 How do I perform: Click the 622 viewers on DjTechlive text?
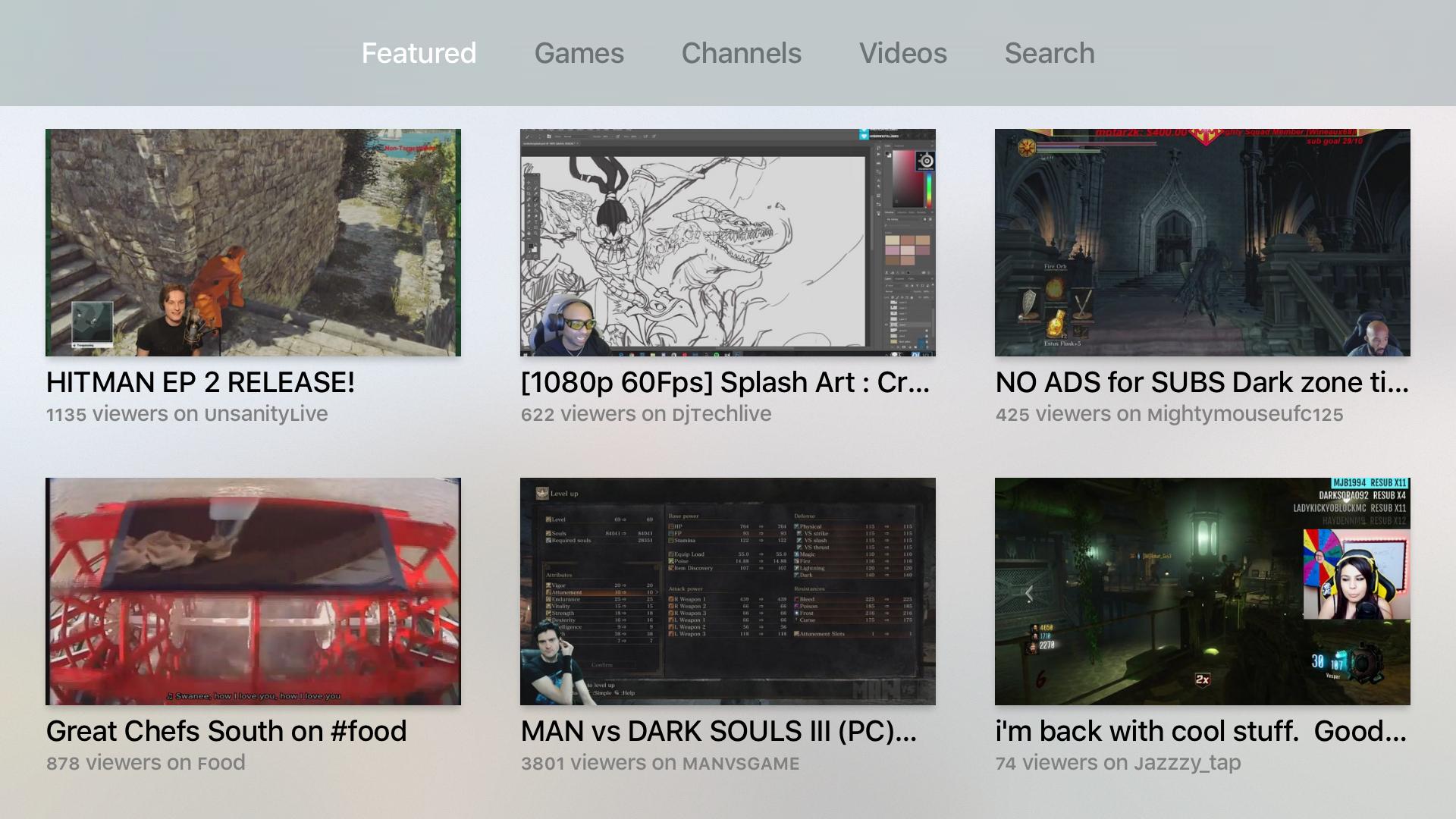click(x=646, y=414)
